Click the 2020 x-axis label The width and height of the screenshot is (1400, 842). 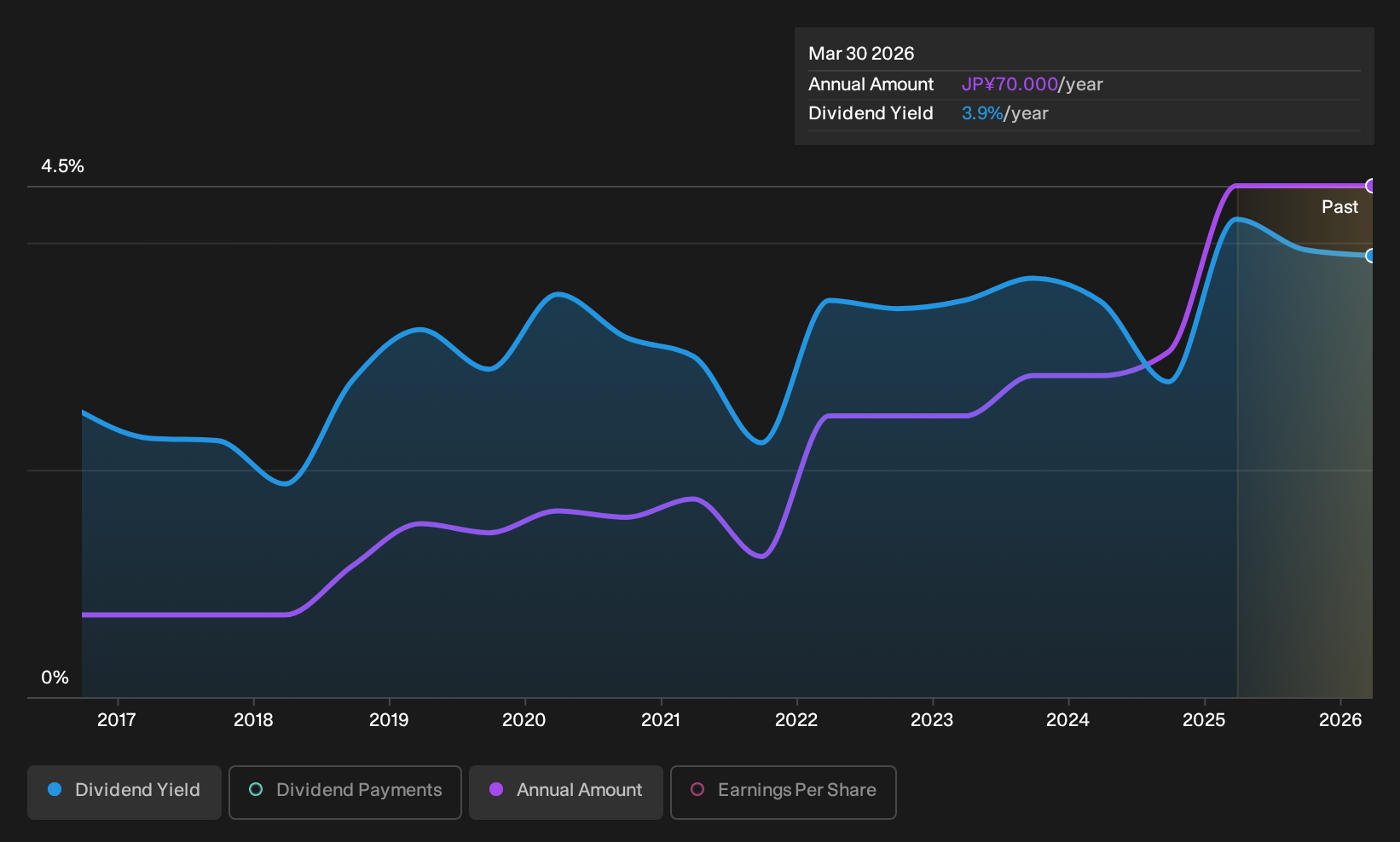(524, 720)
